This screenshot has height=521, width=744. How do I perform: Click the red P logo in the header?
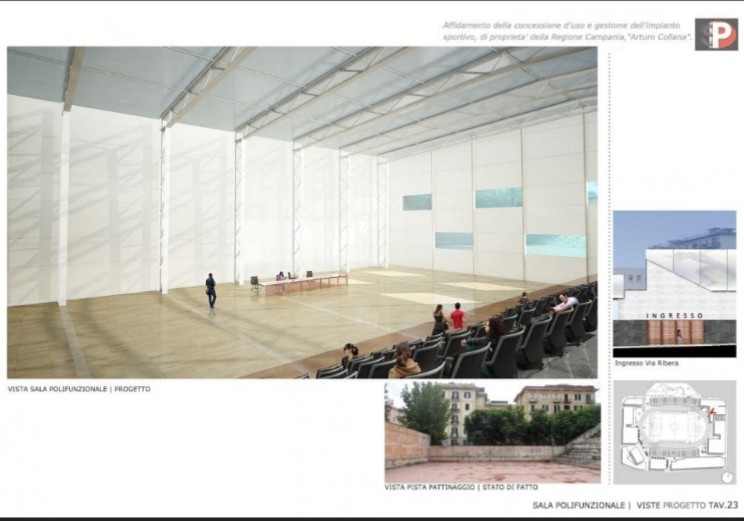(715, 34)
